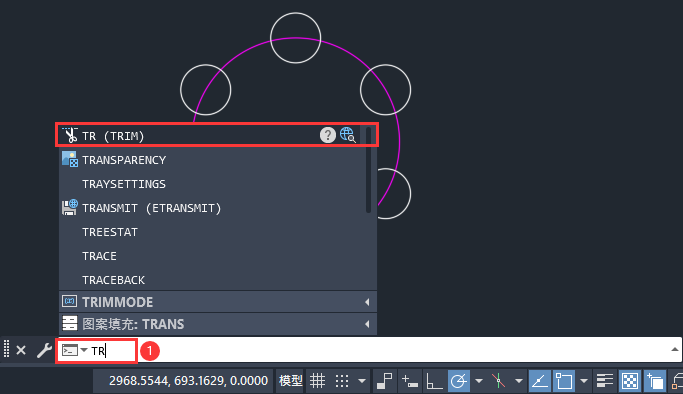683x394 pixels.
Task: Toggle selection cycling in status bar
Action: coord(654,381)
